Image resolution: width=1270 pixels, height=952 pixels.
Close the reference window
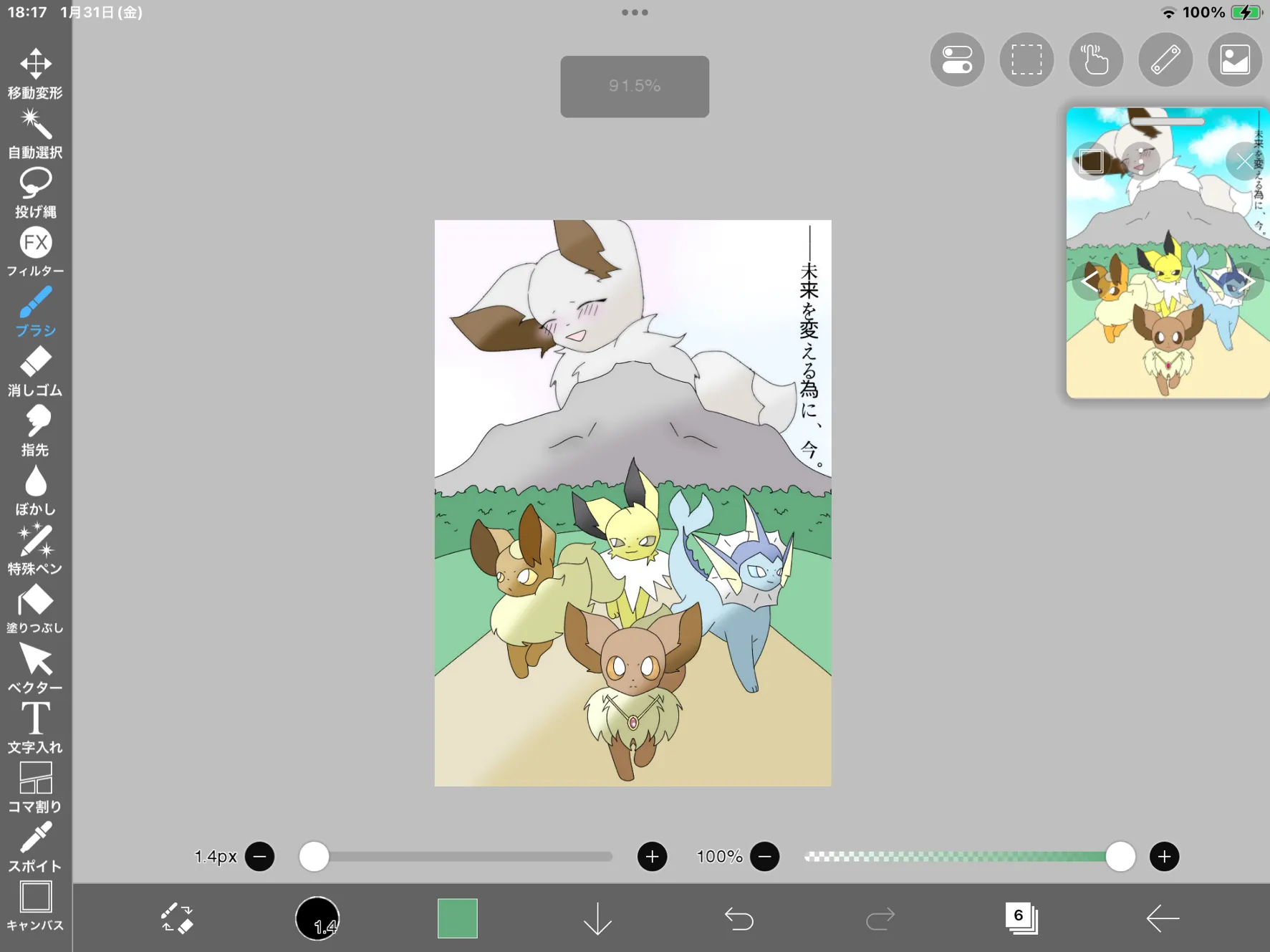click(1244, 162)
